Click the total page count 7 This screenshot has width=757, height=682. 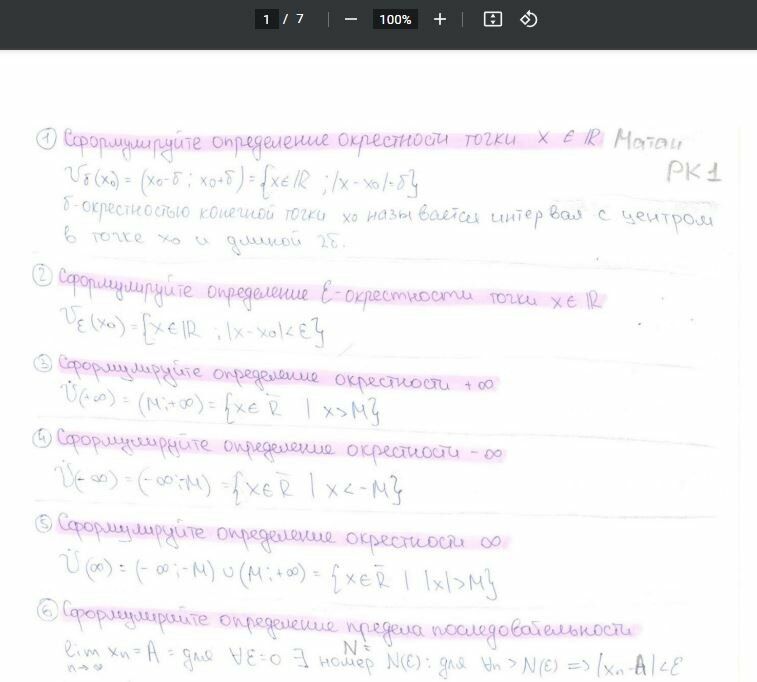pos(300,19)
